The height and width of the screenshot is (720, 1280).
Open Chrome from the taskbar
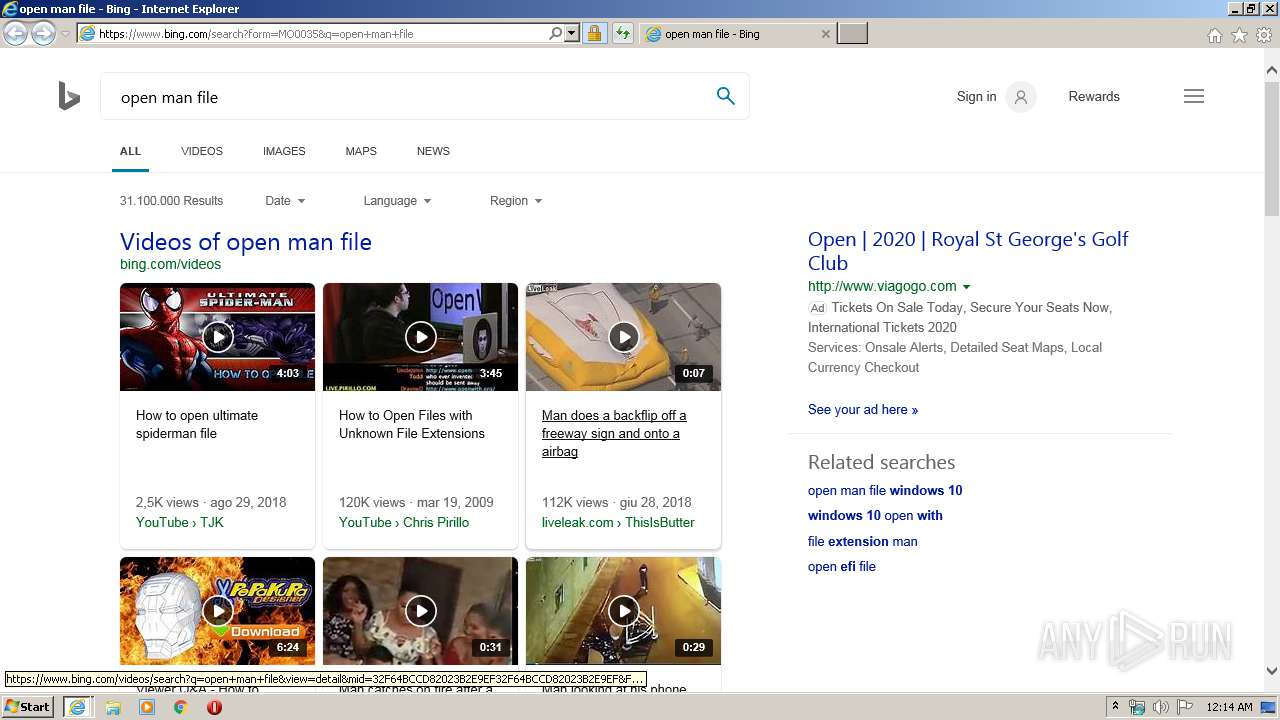(x=181, y=707)
